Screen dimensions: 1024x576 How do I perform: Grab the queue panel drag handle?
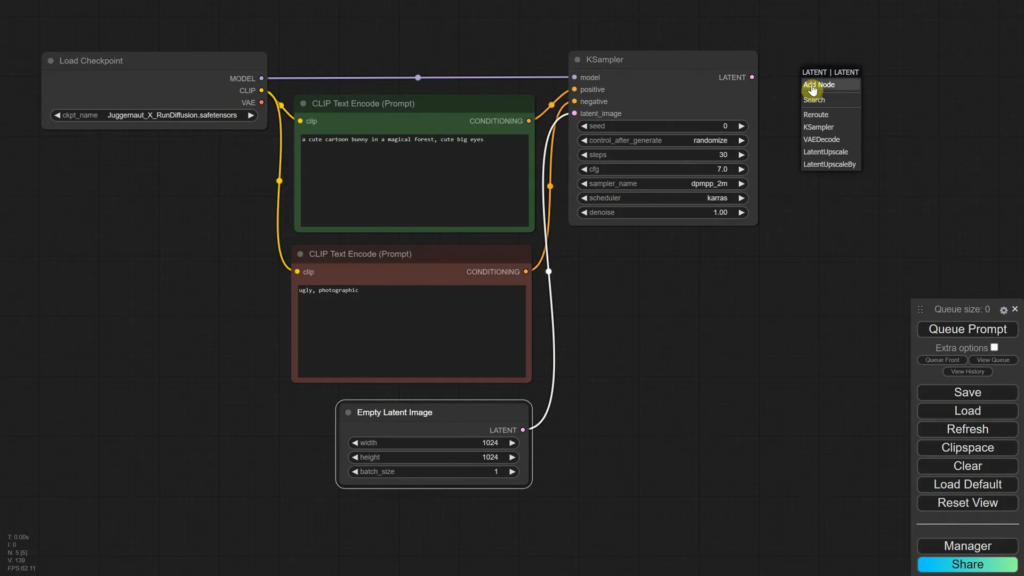pos(920,310)
